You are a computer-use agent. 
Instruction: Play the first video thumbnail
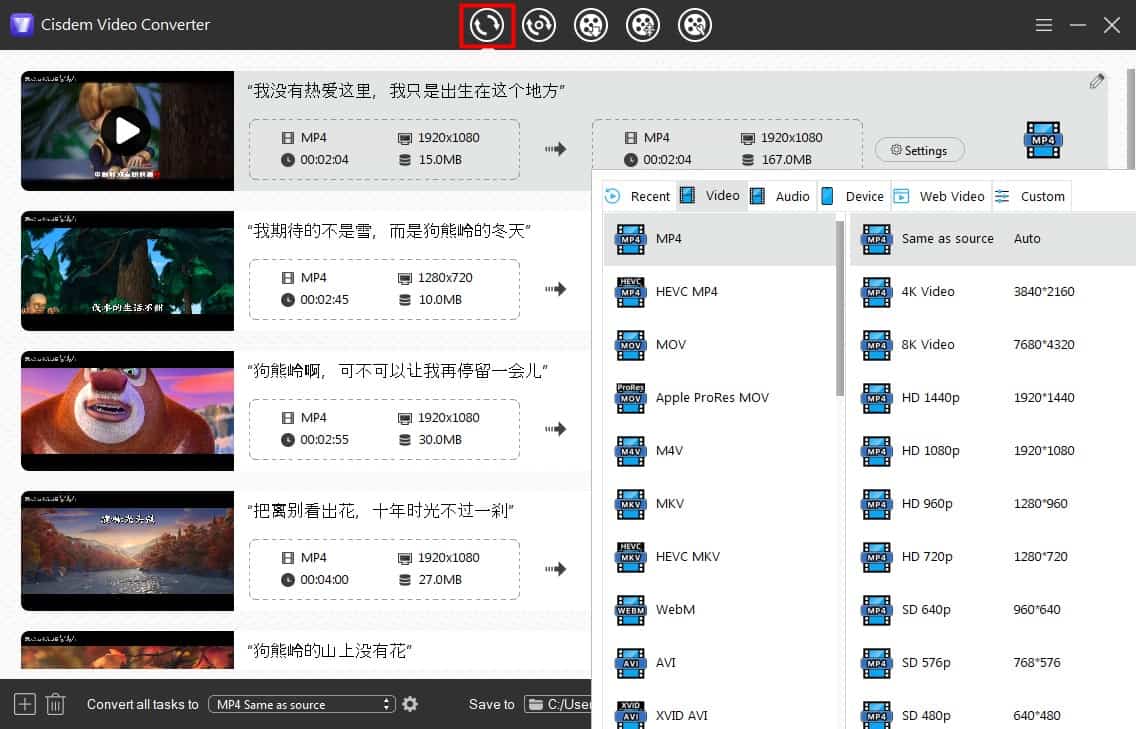tap(126, 130)
